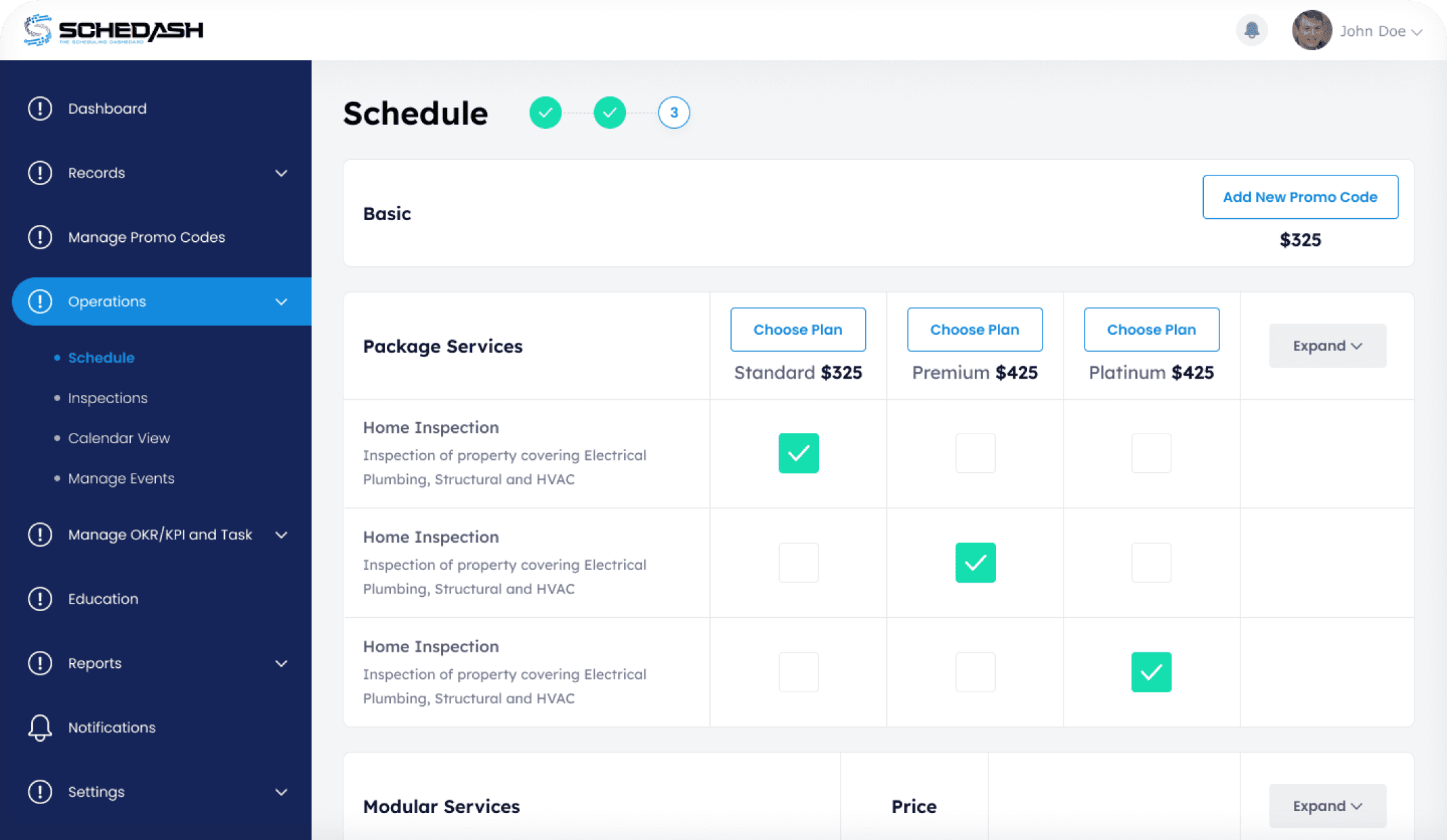Navigate to the Schedule menu item
1447x840 pixels.
[100, 357]
